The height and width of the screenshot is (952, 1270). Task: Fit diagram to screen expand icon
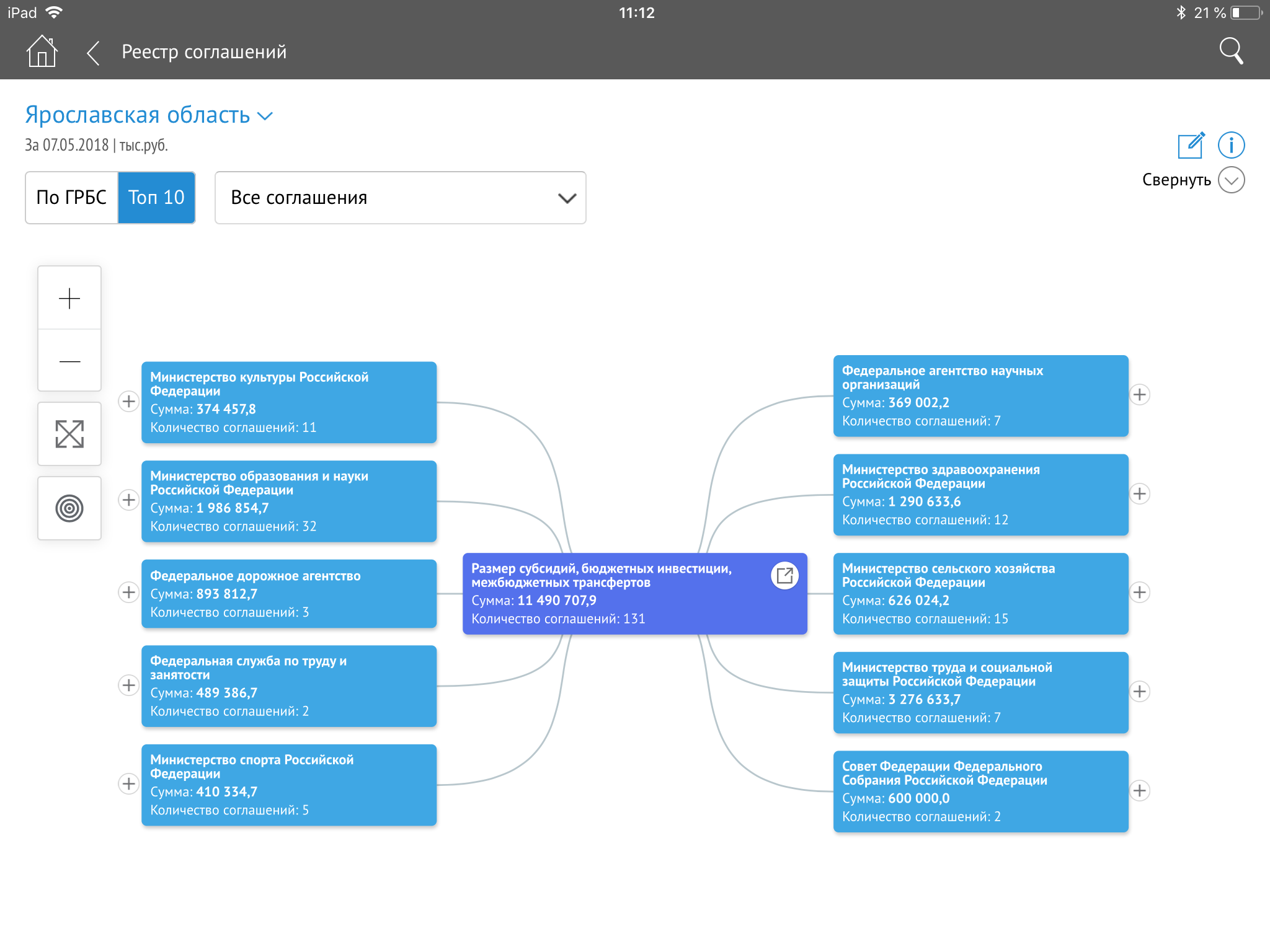69,434
